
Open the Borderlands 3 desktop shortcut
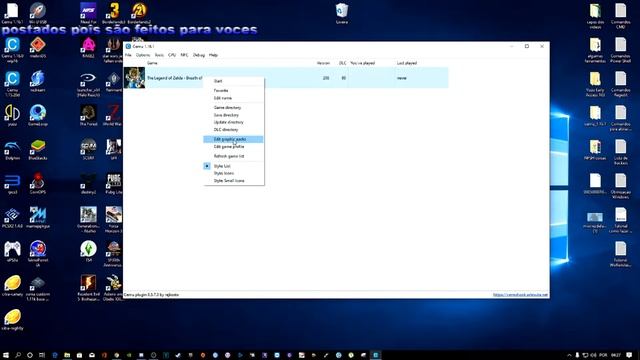pyautogui.click(x=114, y=13)
